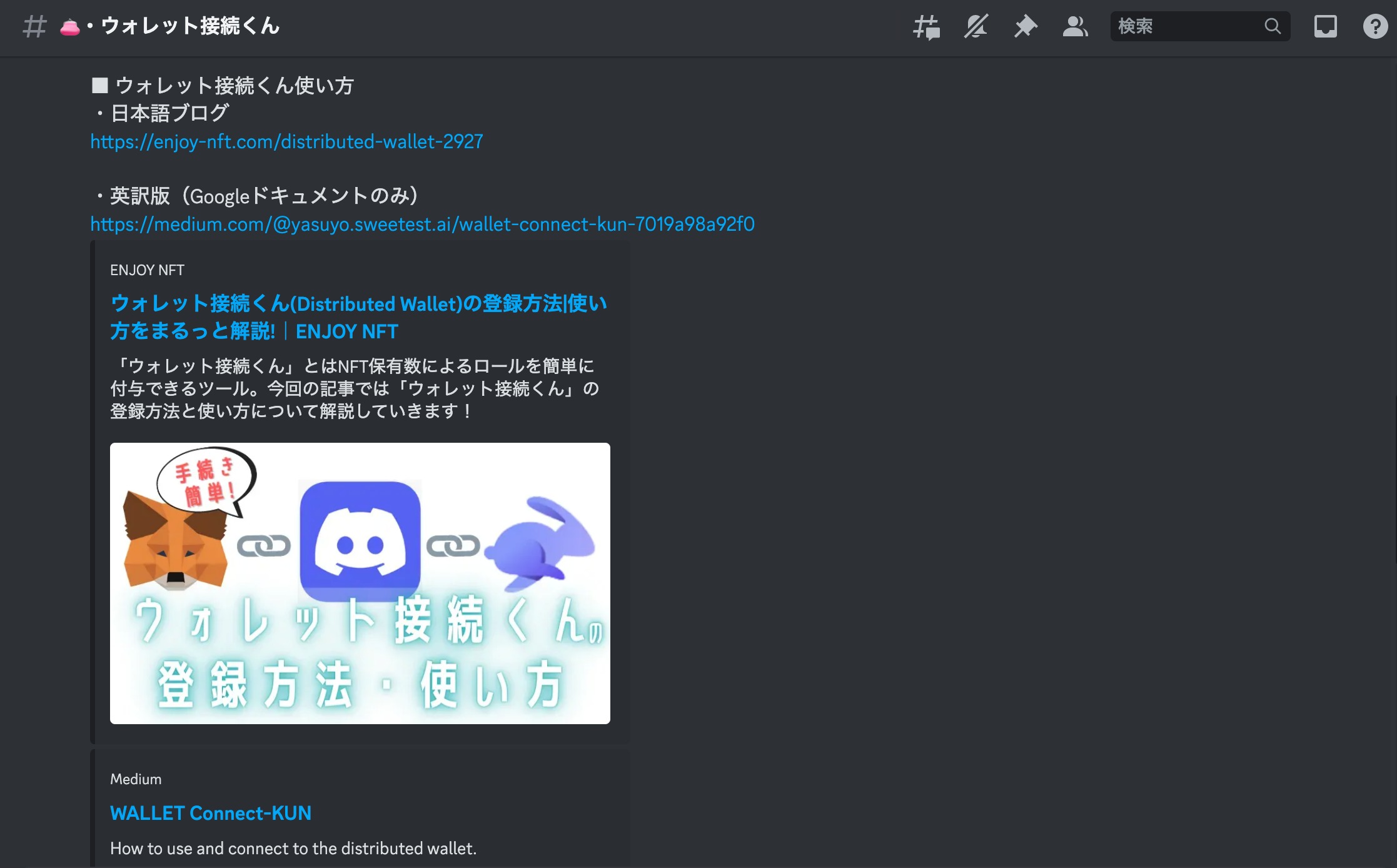Screen dimensions: 1397x868
Task: Toggle channel notification mute bell
Action: [976, 26]
